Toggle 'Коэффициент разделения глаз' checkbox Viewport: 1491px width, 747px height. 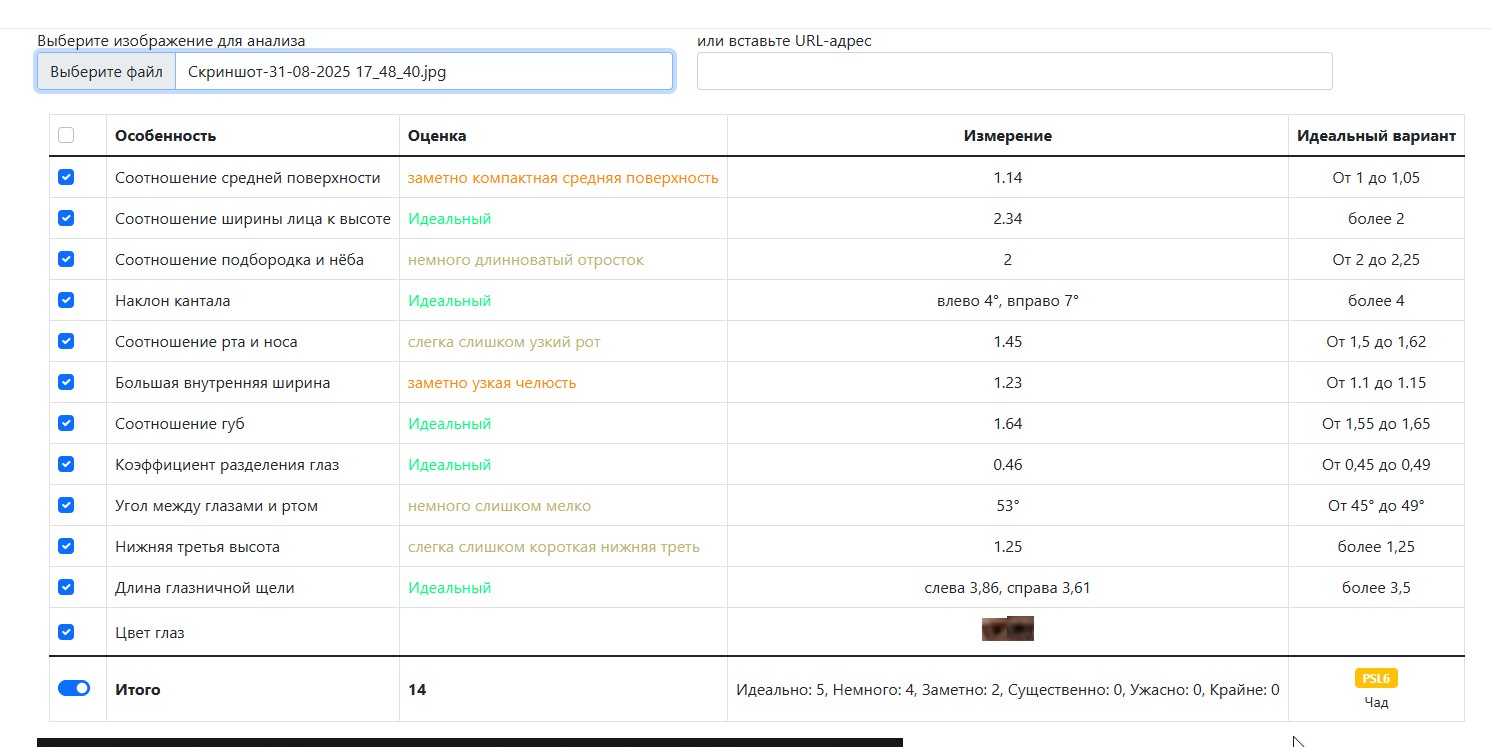pyautogui.click(x=66, y=464)
